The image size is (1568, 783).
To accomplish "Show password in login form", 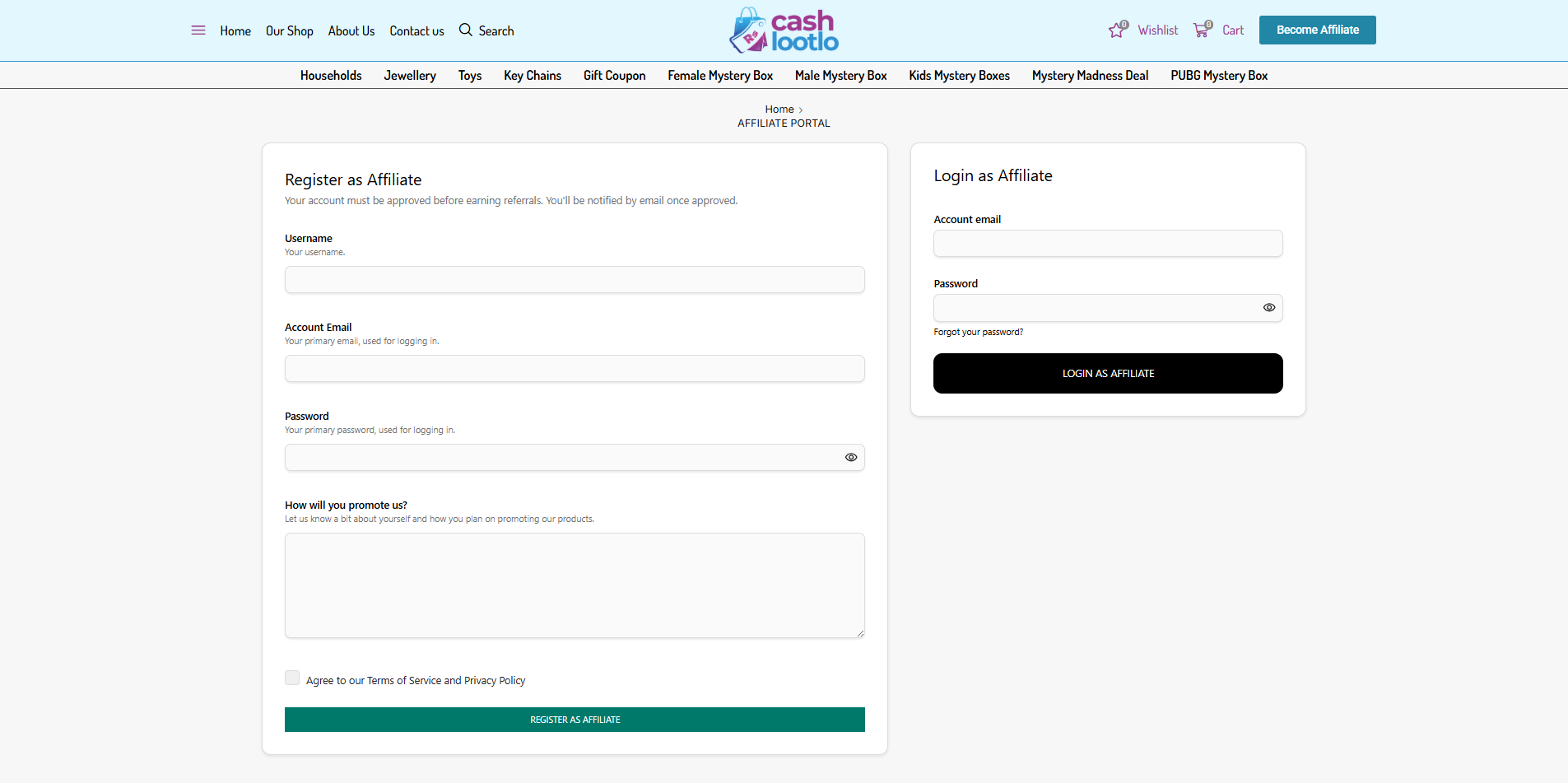I will click(x=1268, y=308).
